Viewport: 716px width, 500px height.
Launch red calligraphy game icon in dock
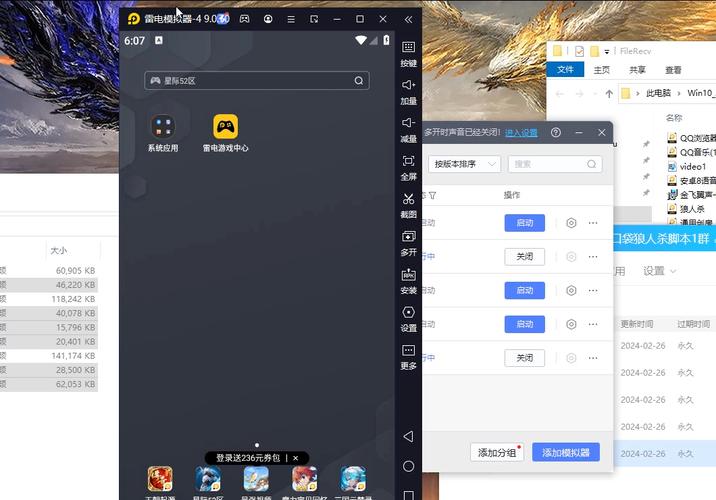click(160, 479)
